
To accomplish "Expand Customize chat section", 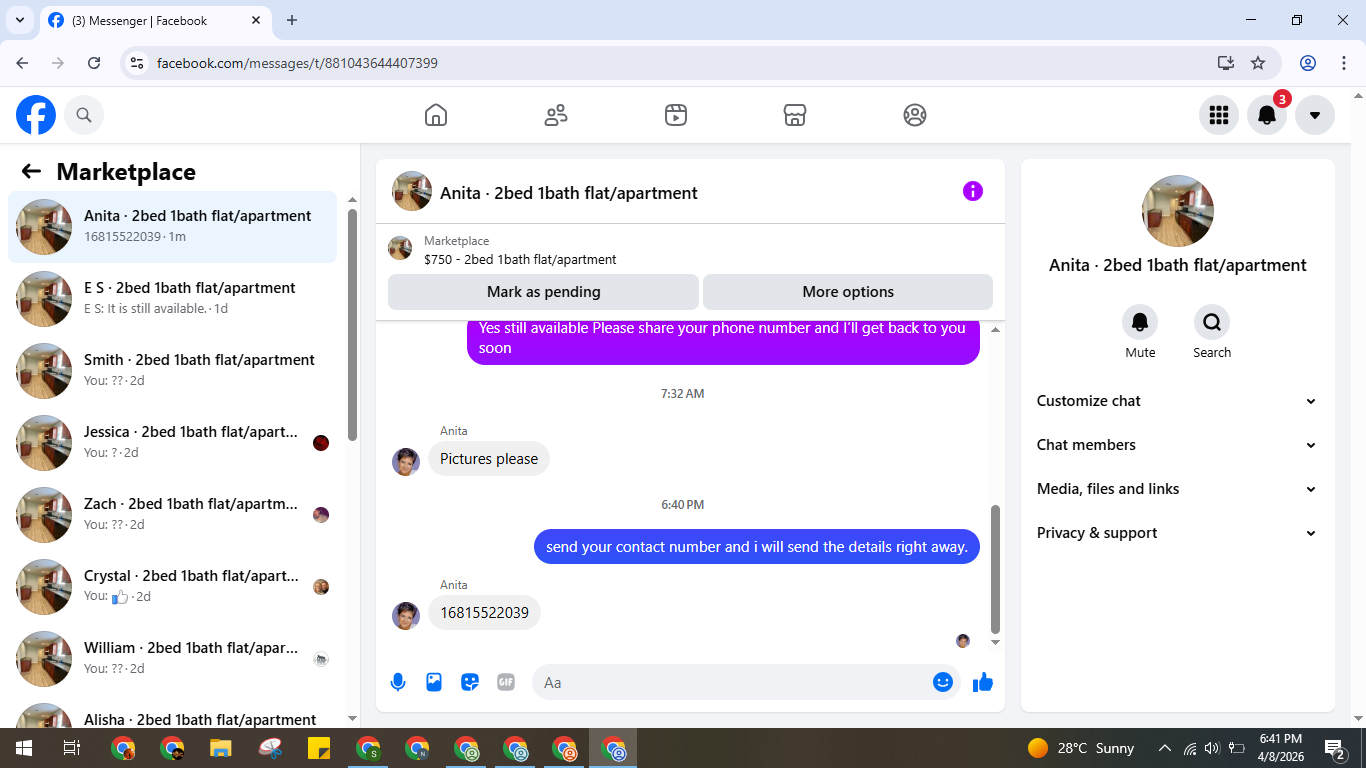I will [1177, 401].
